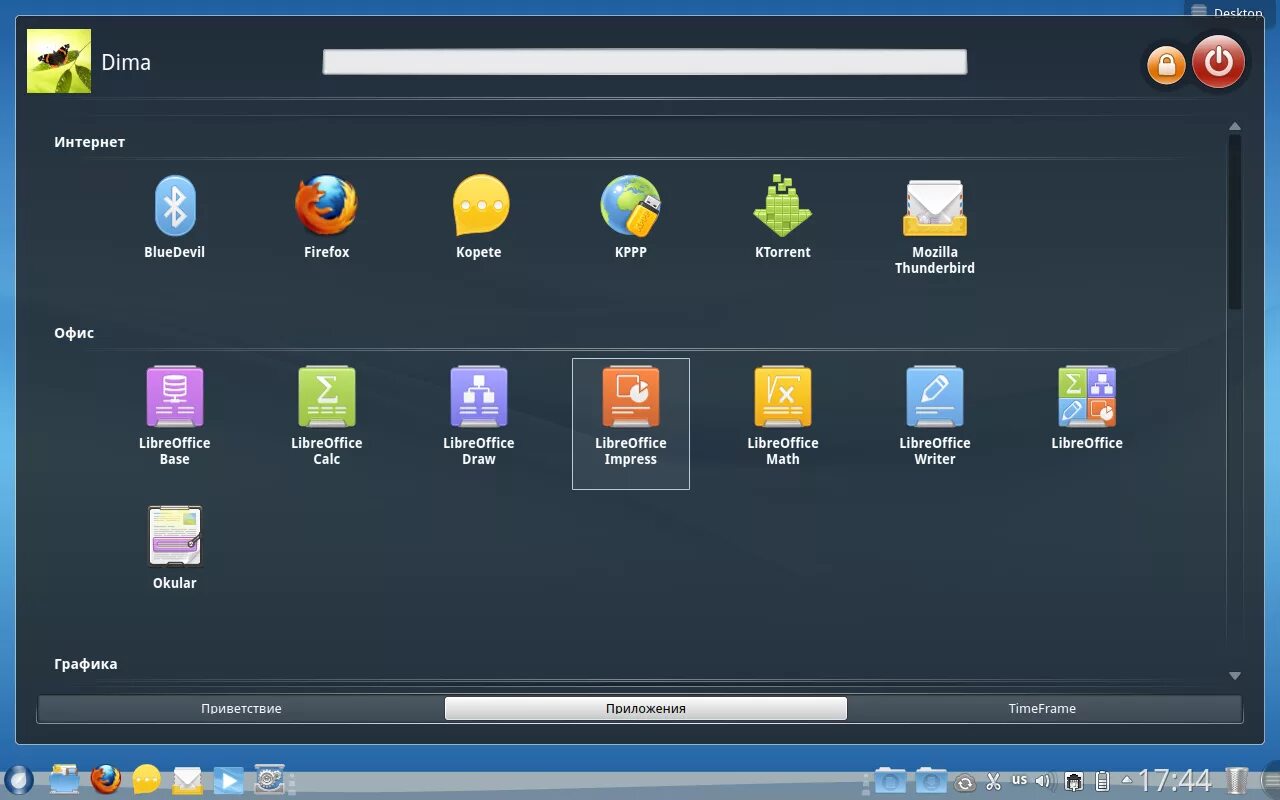
Task: Focus the search field at the top
Action: 645,62
